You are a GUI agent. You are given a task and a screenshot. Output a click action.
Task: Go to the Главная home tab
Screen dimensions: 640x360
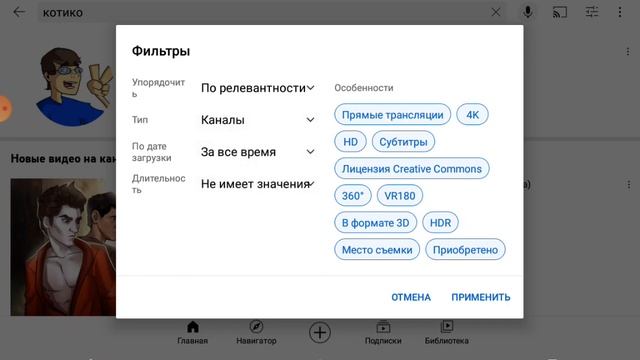193,333
